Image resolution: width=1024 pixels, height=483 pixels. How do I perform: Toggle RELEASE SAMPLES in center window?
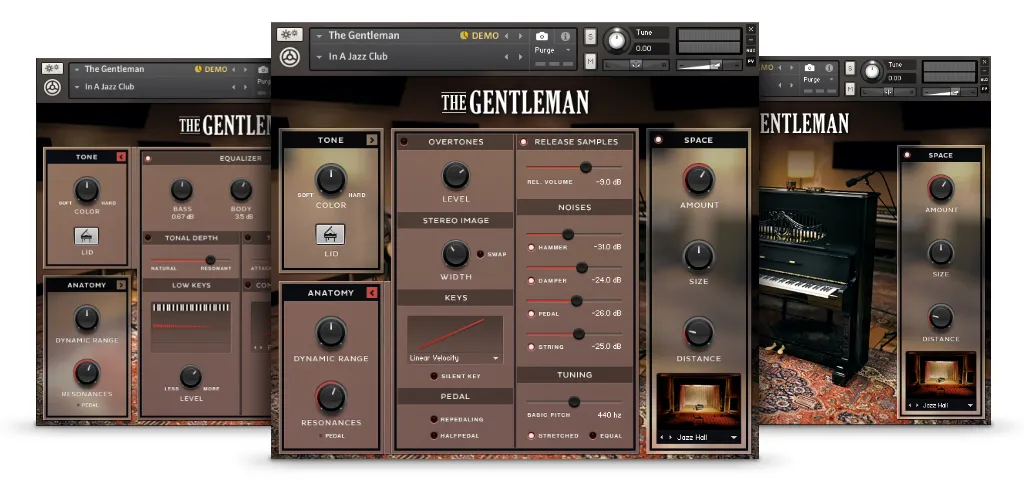pos(523,142)
